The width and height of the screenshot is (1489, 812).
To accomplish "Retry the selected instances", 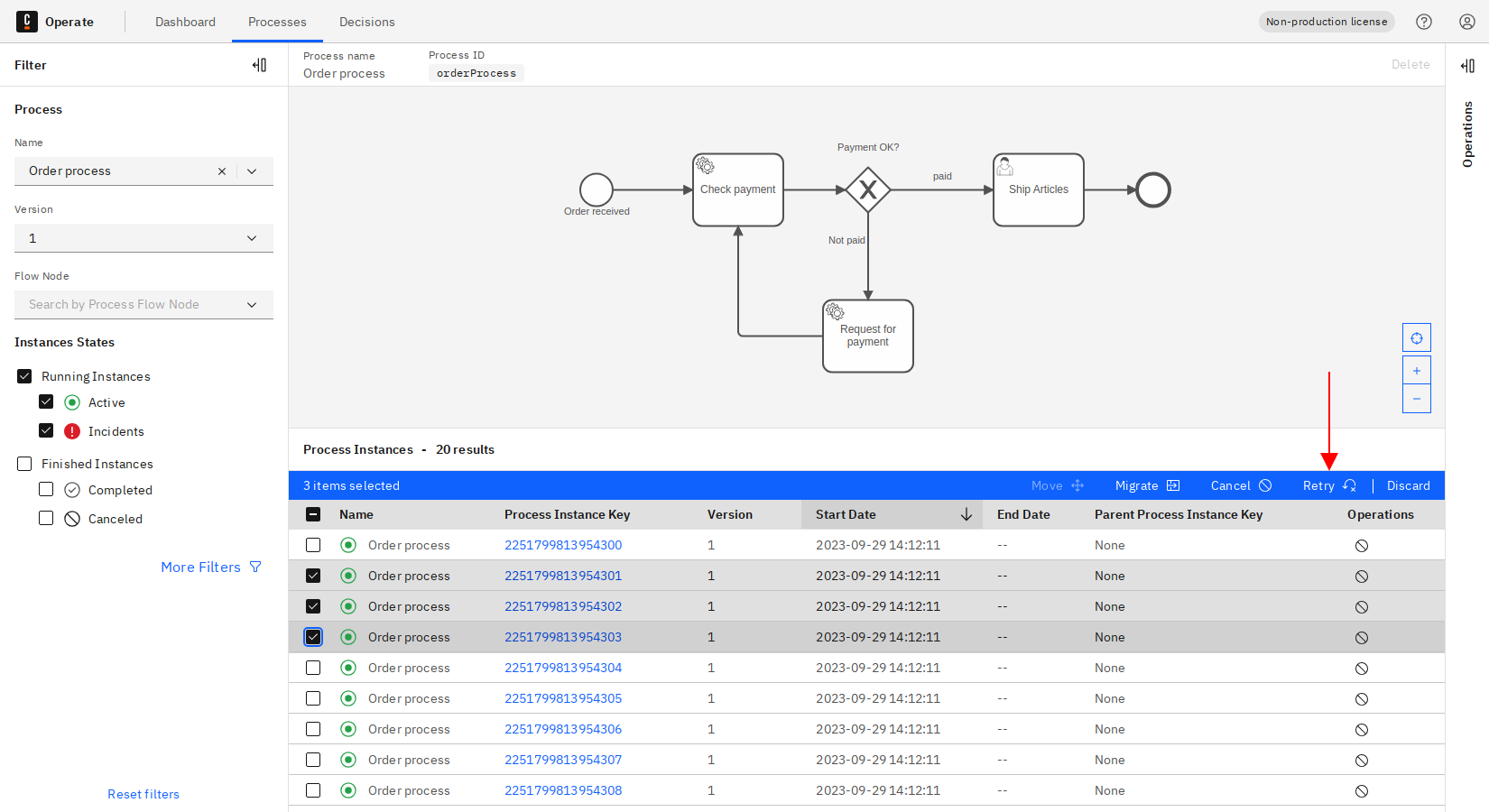I will tap(1328, 485).
